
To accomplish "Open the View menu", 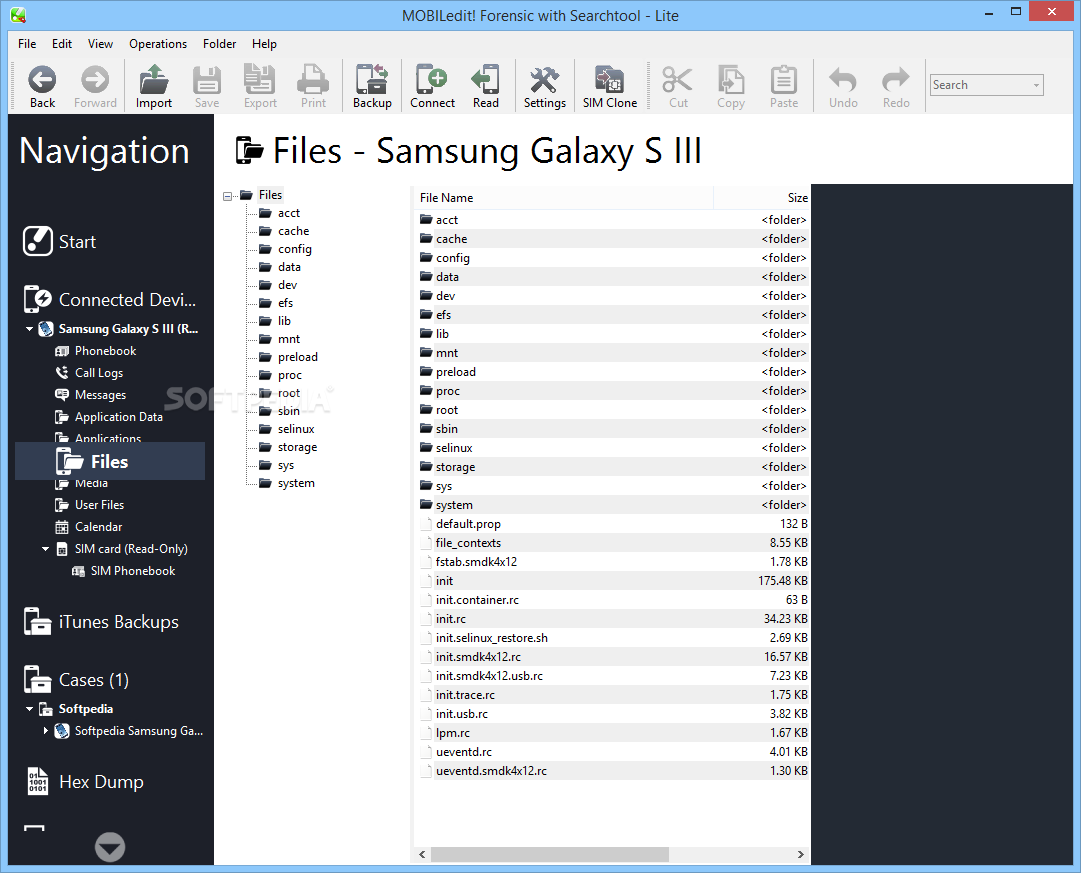I will coord(100,43).
